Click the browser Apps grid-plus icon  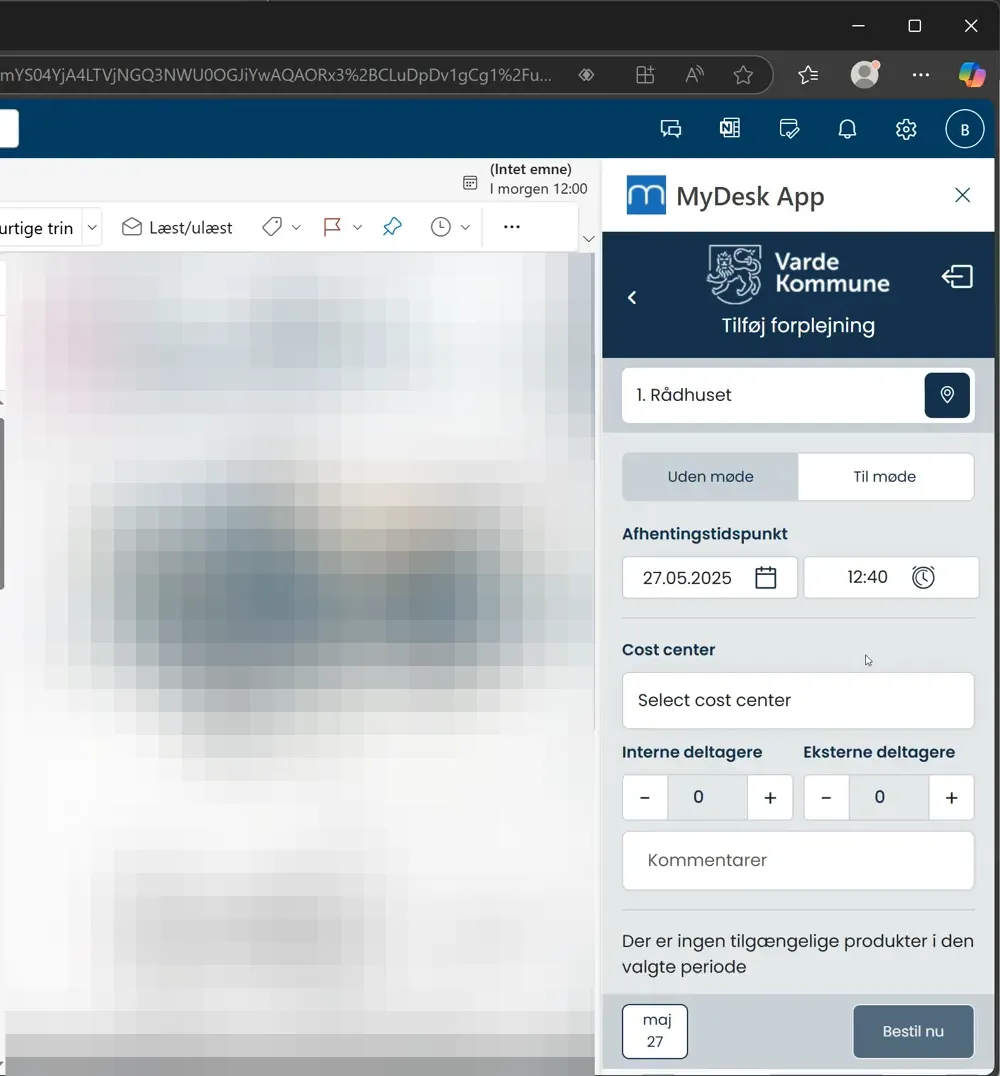645,75
